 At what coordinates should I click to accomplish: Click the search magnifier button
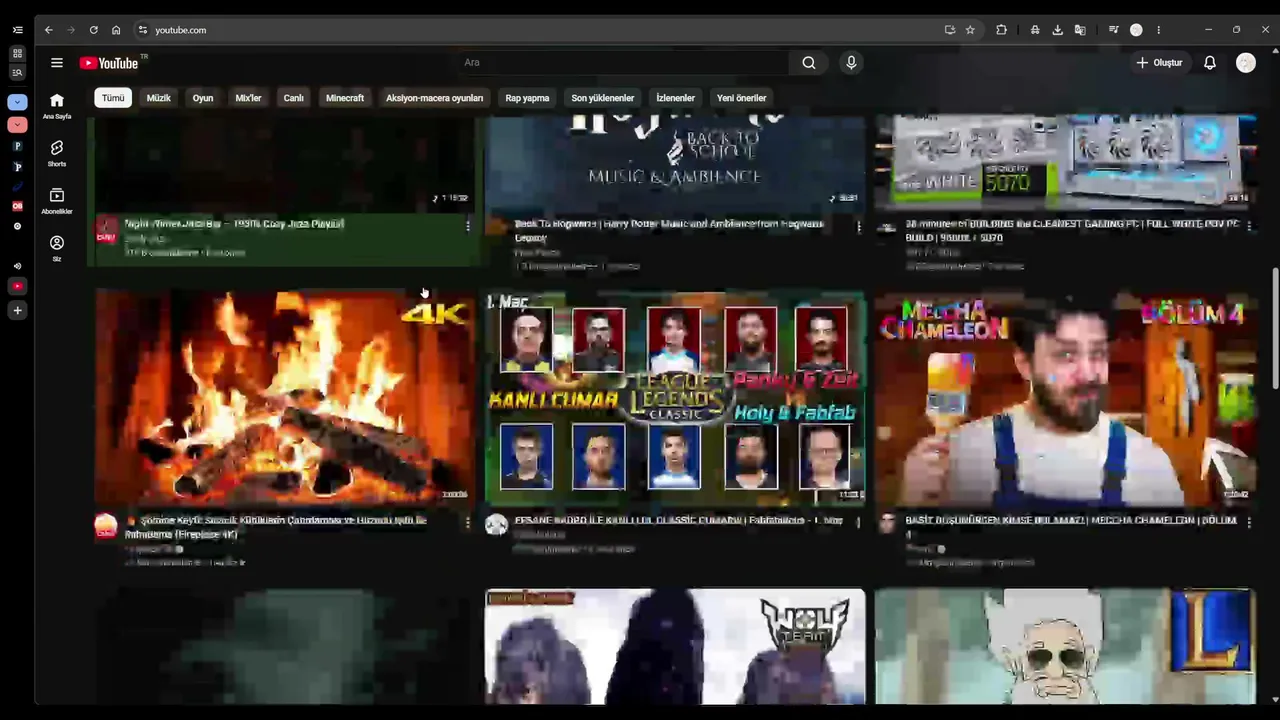[809, 63]
